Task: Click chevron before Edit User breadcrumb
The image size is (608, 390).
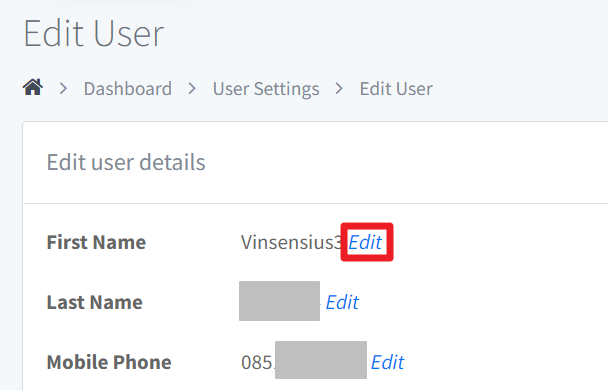Action: tap(339, 89)
